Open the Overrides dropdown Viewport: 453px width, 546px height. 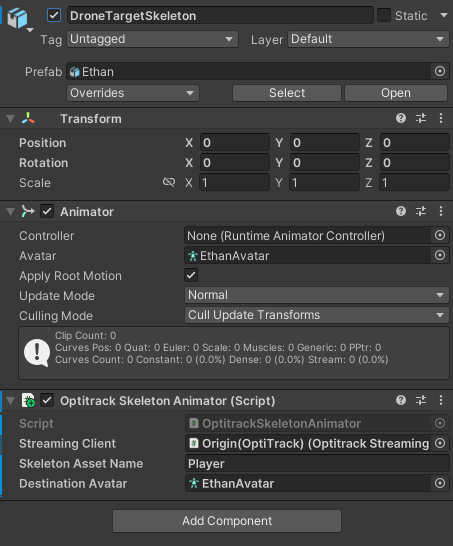pos(133,93)
